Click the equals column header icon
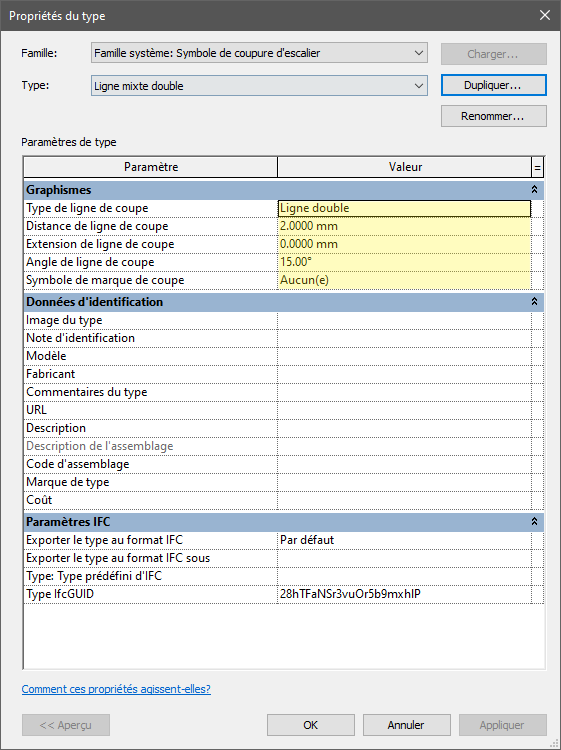Viewport: 561px width, 750px height. 538,167
